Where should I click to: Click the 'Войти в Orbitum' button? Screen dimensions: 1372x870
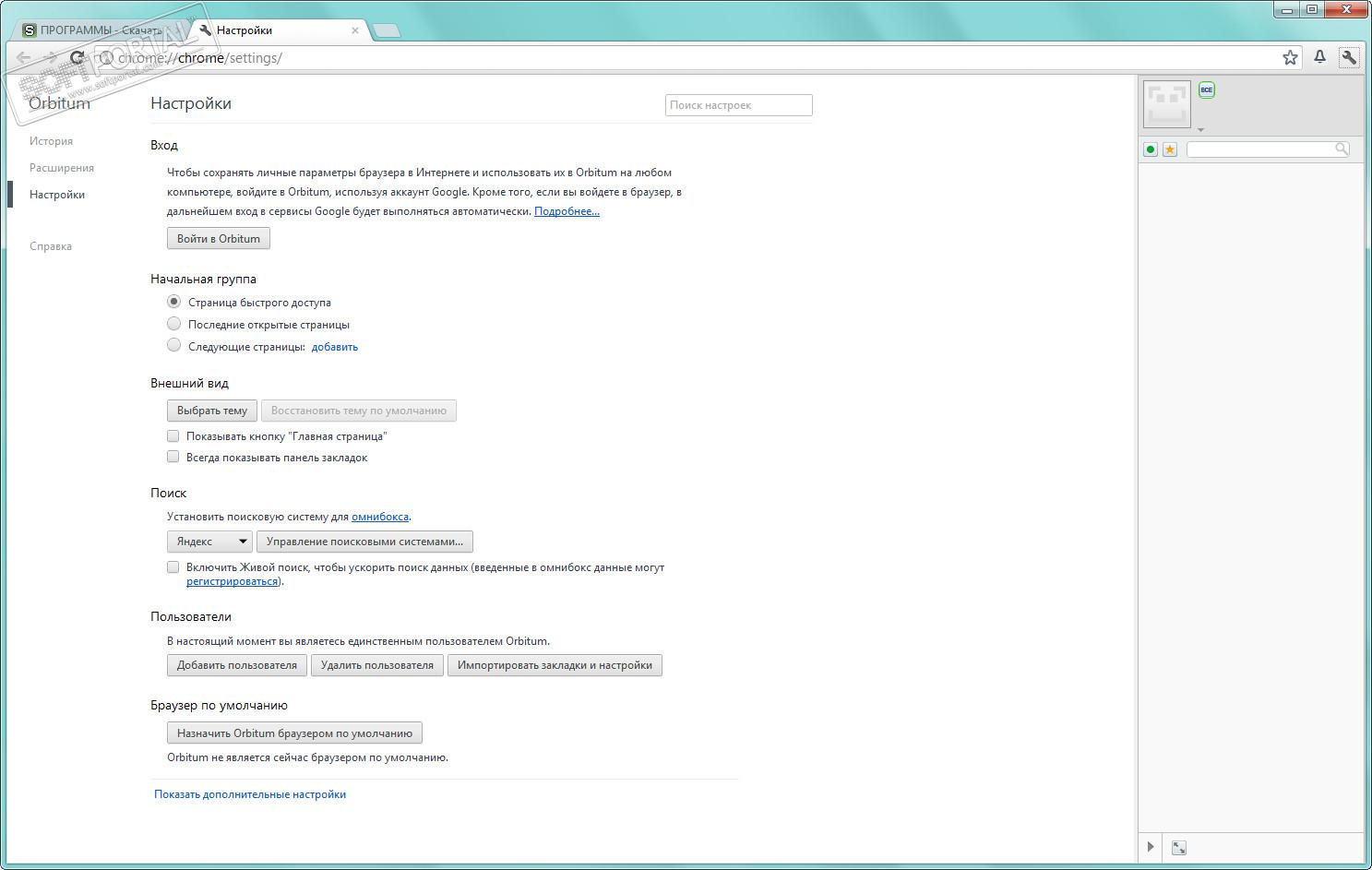pos(219,239)
